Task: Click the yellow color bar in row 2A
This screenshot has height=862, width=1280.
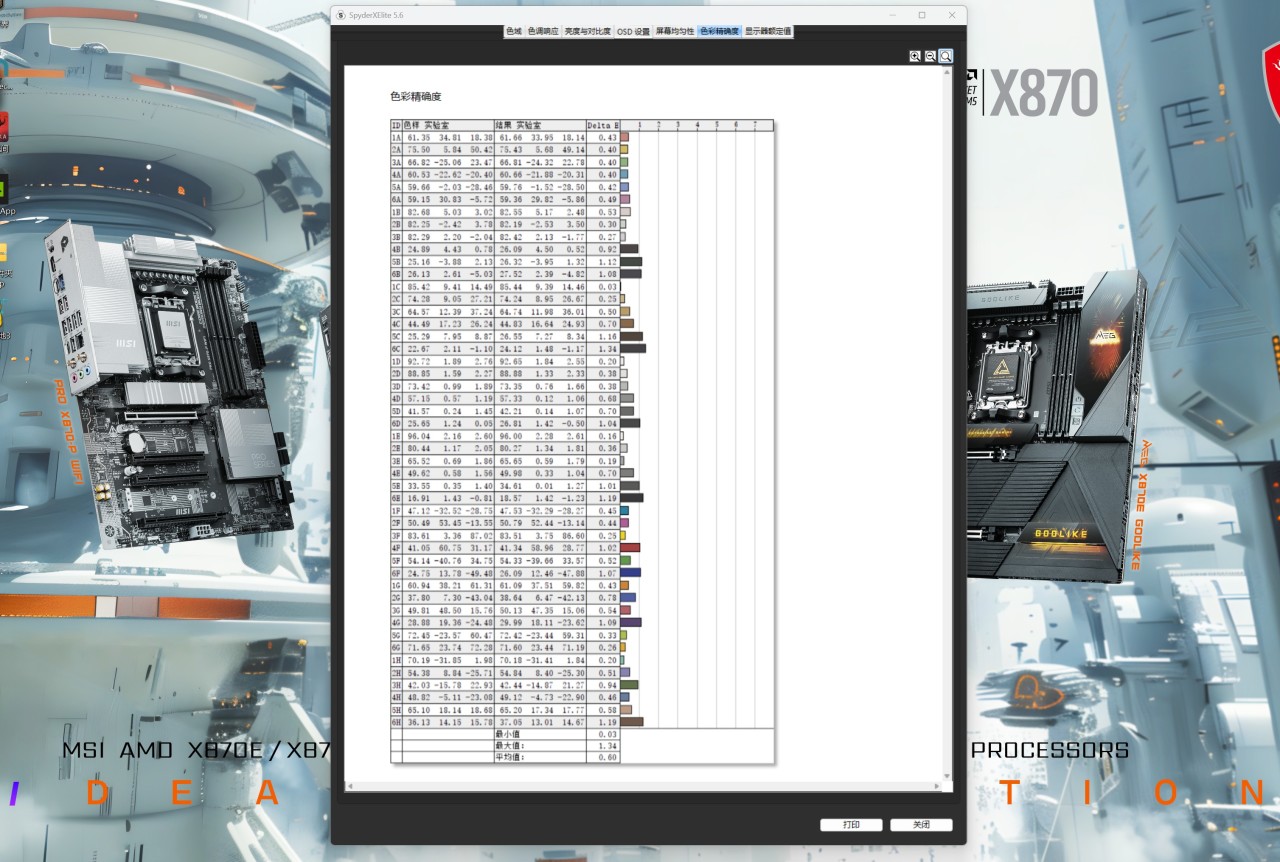Action: (x=624, y=149)
